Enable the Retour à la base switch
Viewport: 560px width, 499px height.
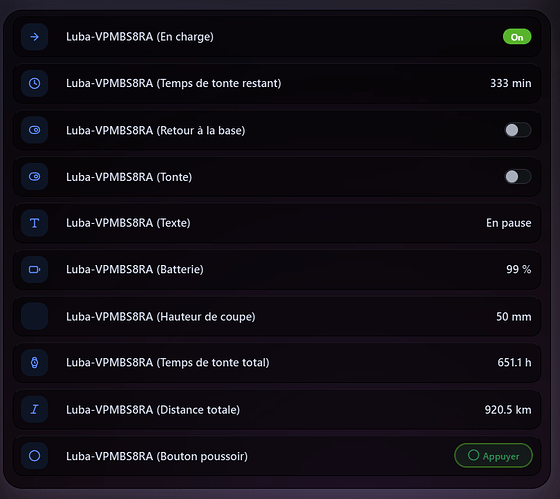518,130
